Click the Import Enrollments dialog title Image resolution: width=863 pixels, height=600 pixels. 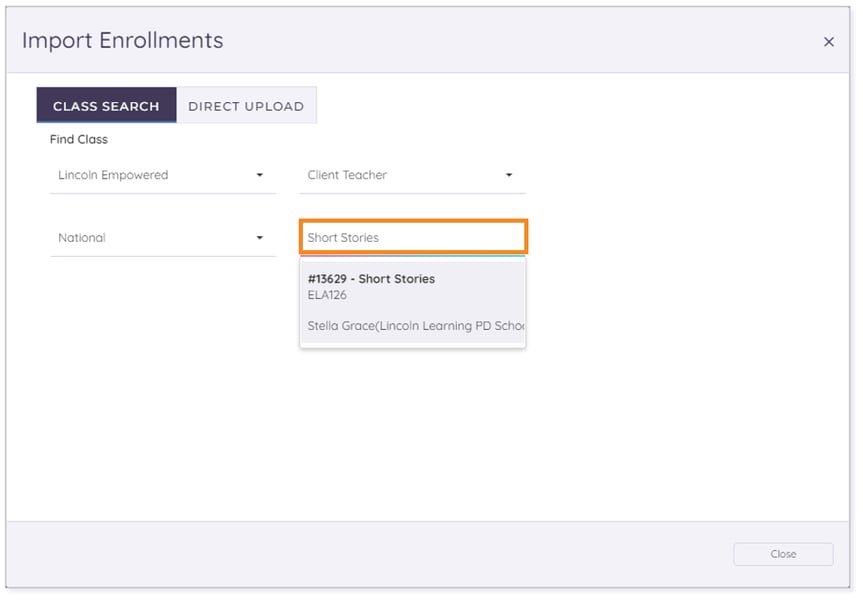[x=122, y=41]
